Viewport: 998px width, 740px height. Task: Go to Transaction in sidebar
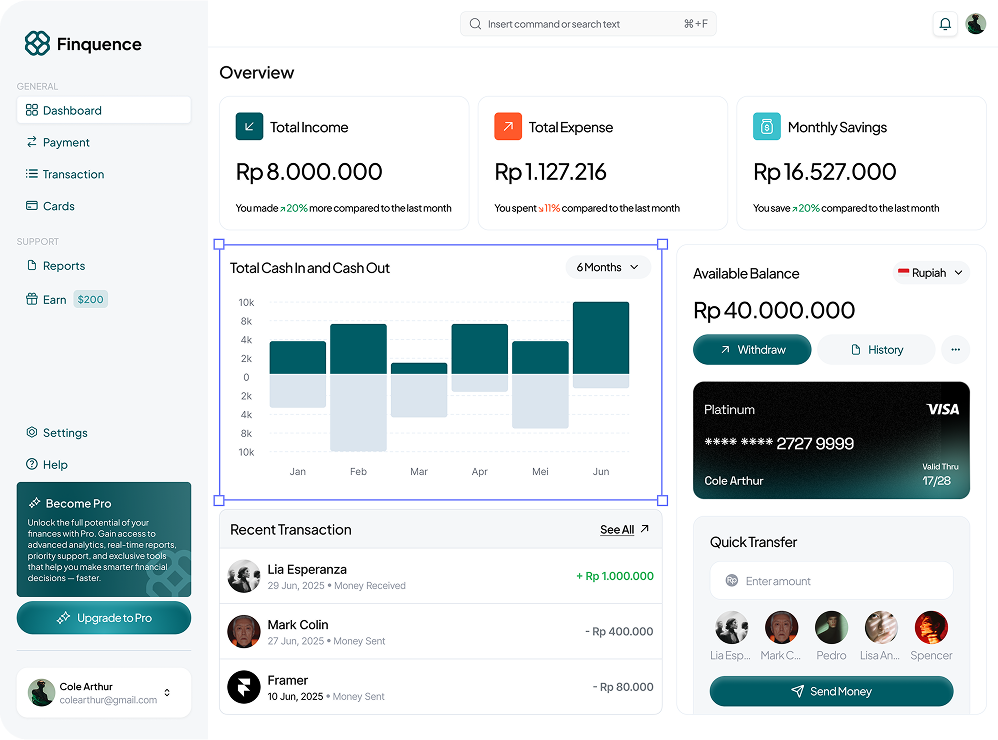73,174
